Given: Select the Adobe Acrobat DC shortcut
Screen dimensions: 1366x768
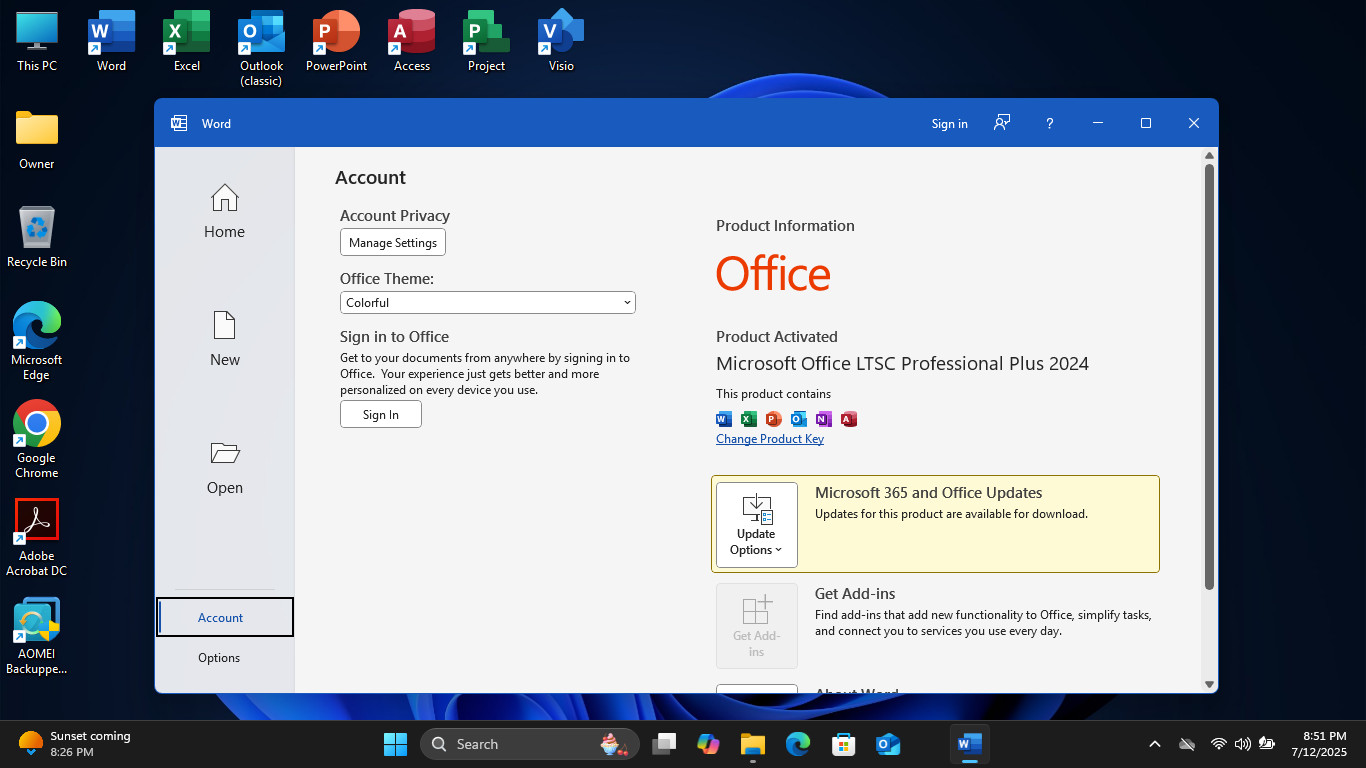Looking at the screenshot, I should pyautogui.click(x=37, y=537).
